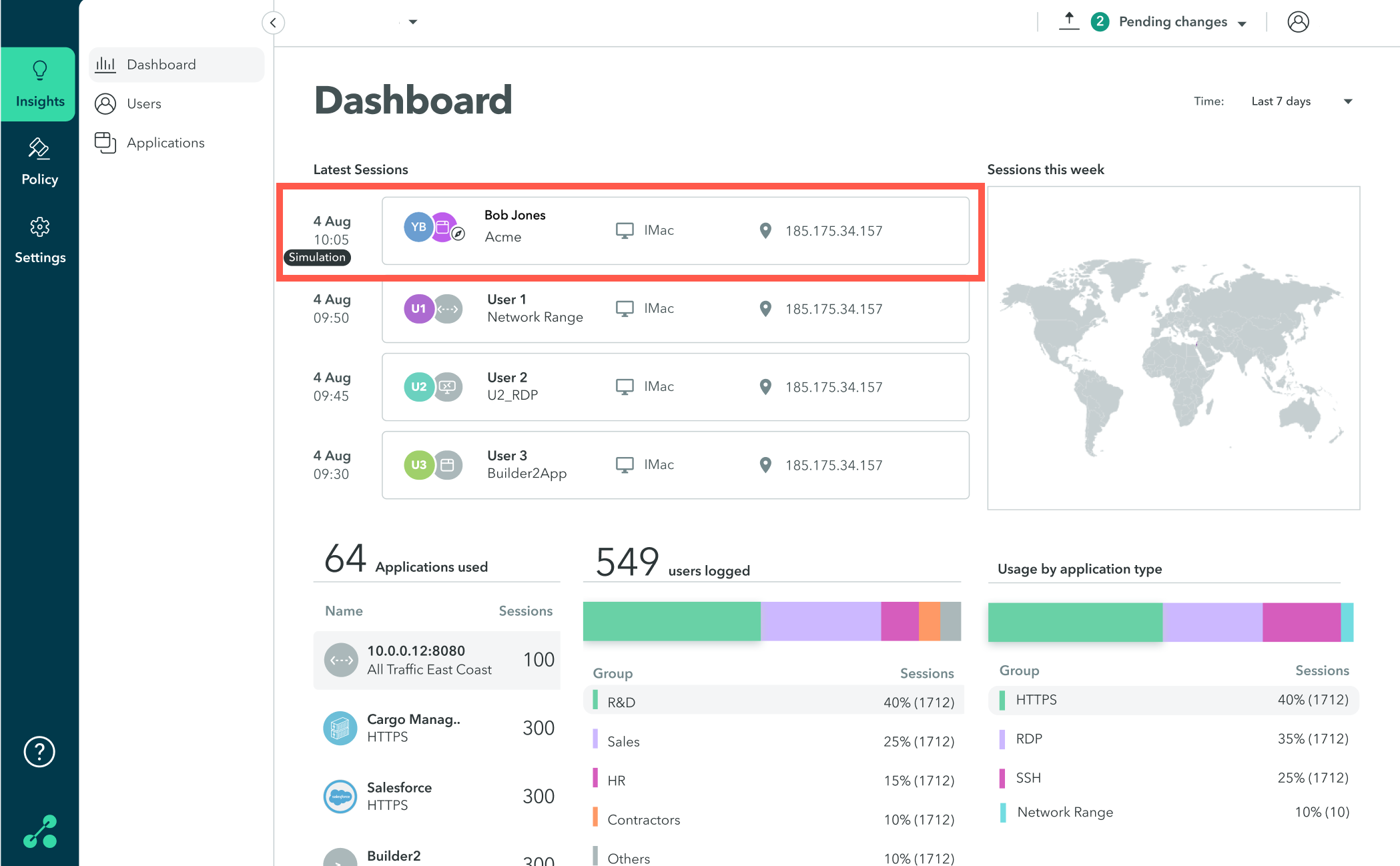
Task: Click the world map in Sessions this week
Action: point(1173,348)
